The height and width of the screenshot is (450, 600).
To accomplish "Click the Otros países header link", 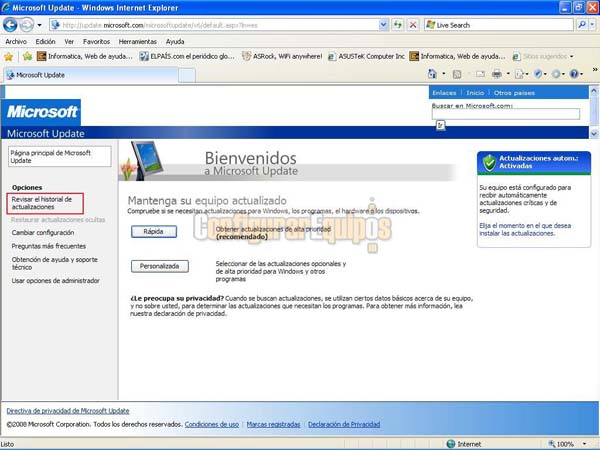I will click(x=514, y=93).
